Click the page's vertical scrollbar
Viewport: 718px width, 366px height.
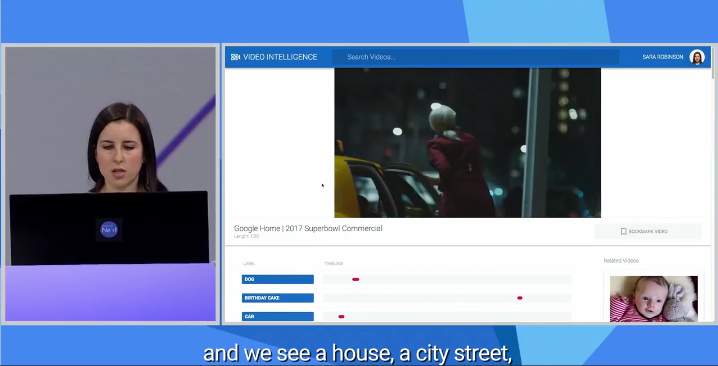pyautogui.click(x=713, y=64)
